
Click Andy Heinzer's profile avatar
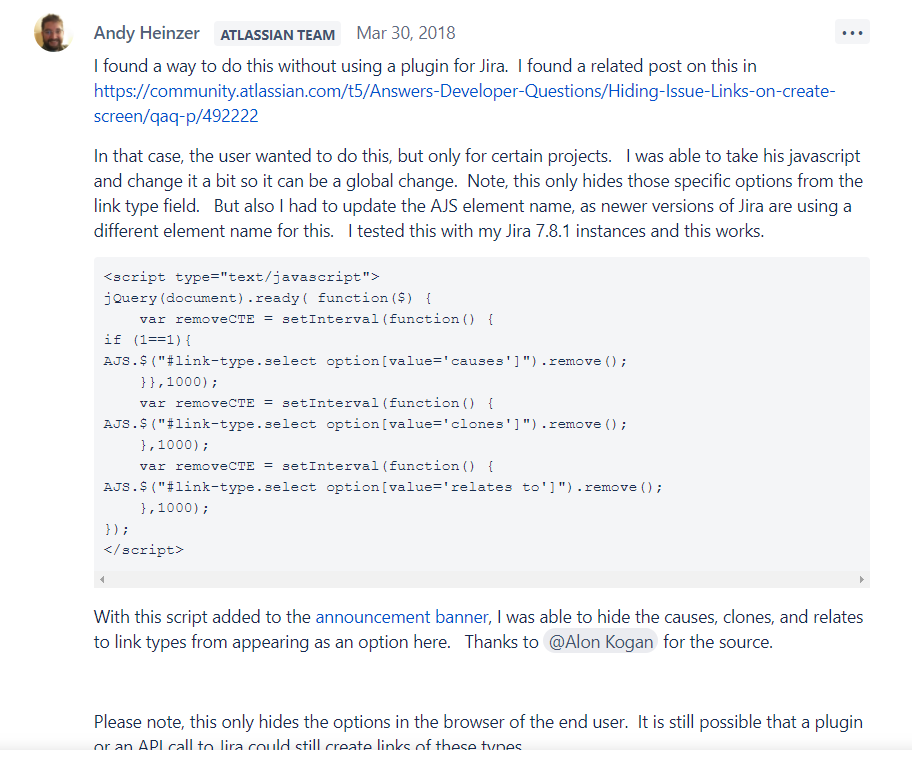click(54, 33)
